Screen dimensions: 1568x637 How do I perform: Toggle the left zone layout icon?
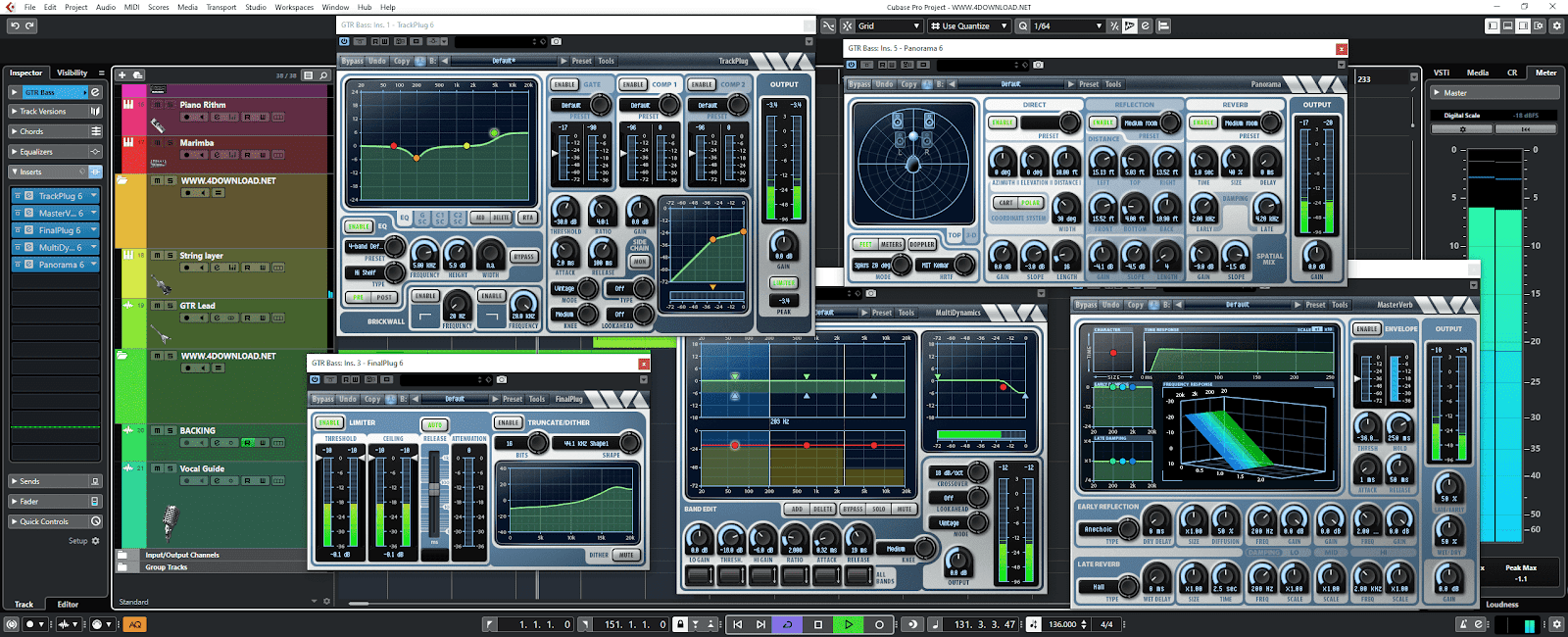(x=1493, y=25)
